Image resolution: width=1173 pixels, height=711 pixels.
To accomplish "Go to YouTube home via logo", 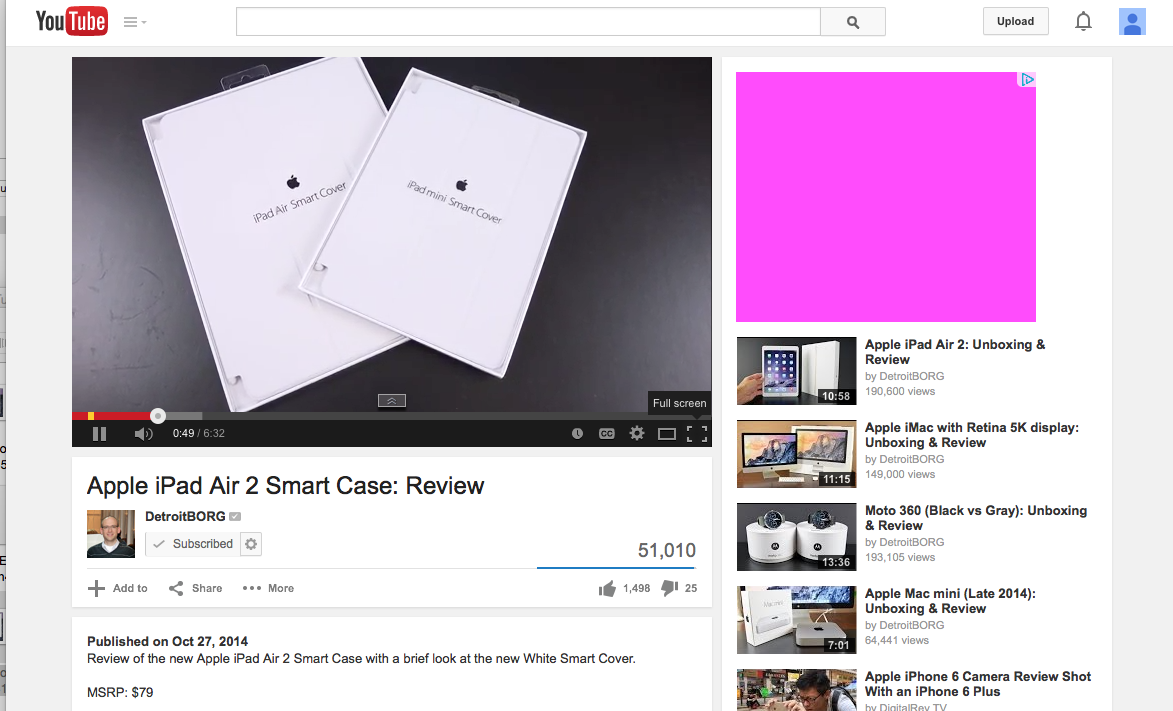I will point(72,21).
